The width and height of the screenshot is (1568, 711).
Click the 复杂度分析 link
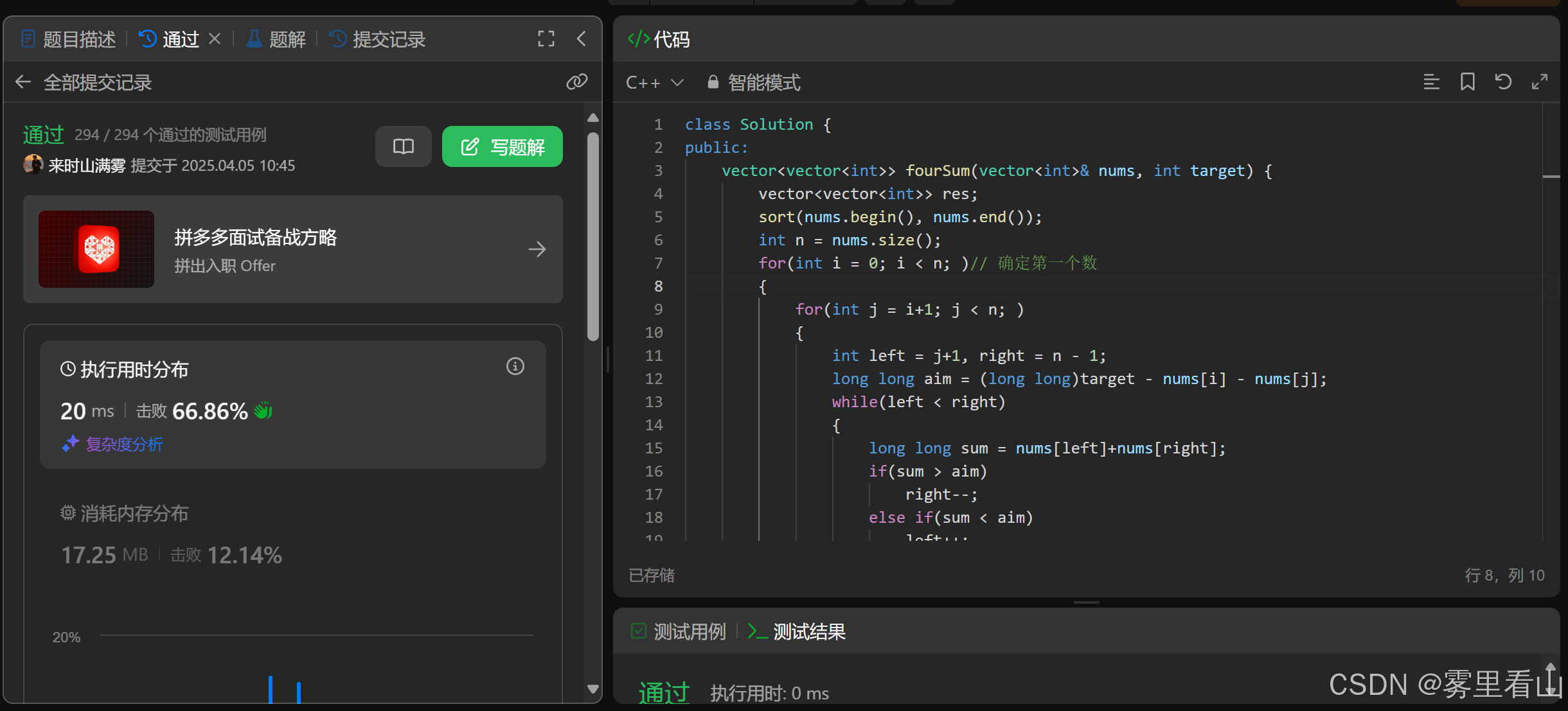tap(123, 444)
